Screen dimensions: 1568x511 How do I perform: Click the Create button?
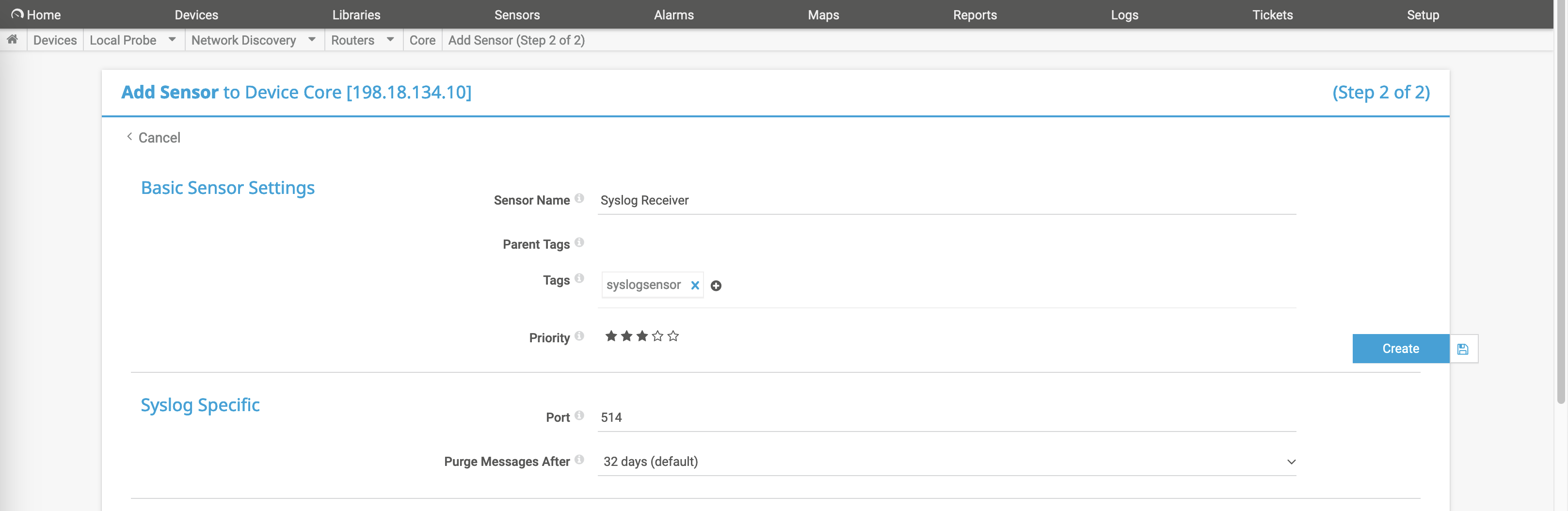1400,349
